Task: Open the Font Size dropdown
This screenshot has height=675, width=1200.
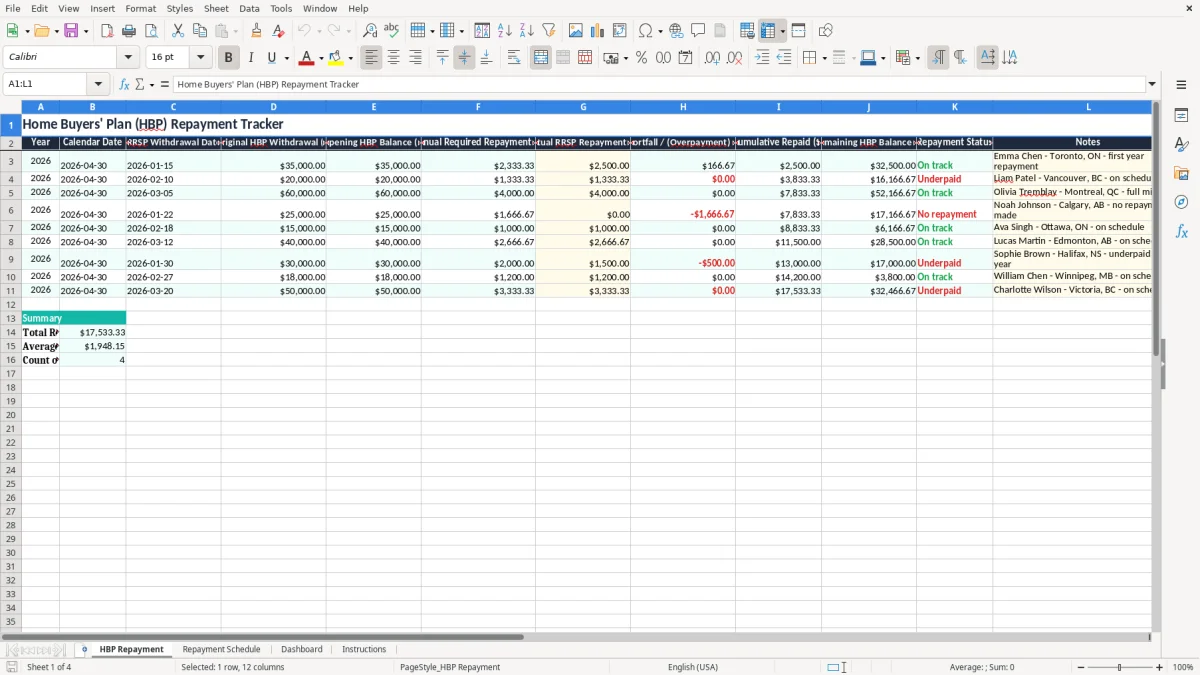Action: [200, 58]
